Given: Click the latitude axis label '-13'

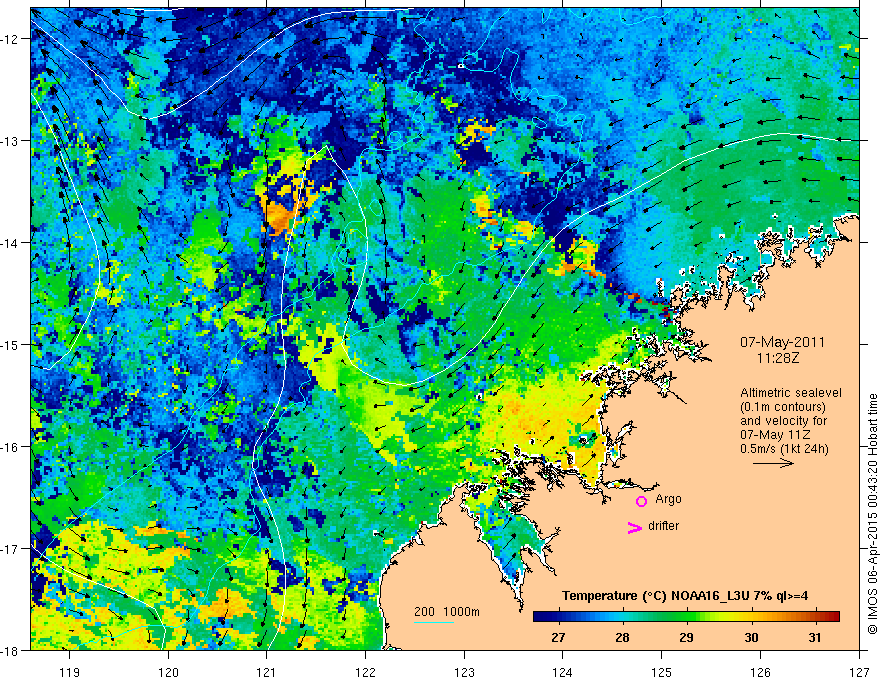Looking at the screenshot, I should pyautogui.click(x=11, y=141).
